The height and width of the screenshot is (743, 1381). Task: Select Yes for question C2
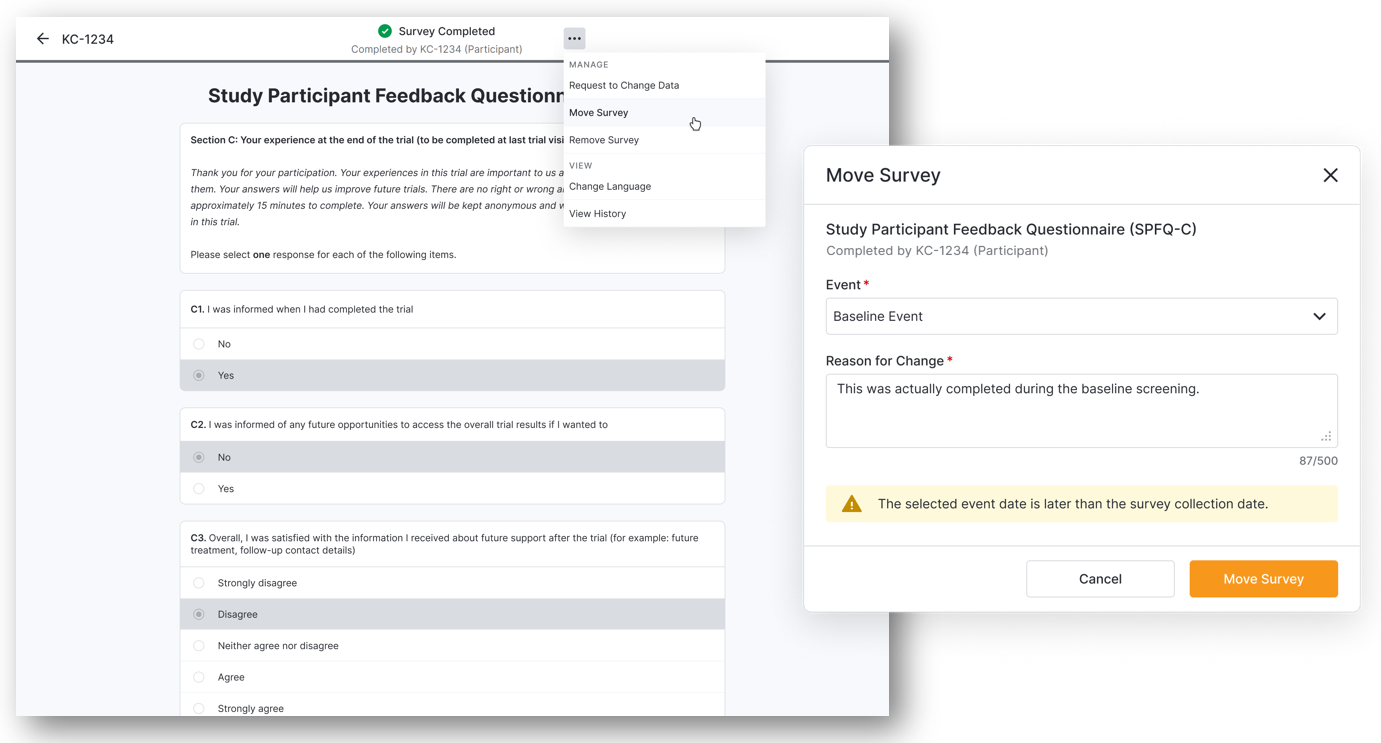[199, 489]
